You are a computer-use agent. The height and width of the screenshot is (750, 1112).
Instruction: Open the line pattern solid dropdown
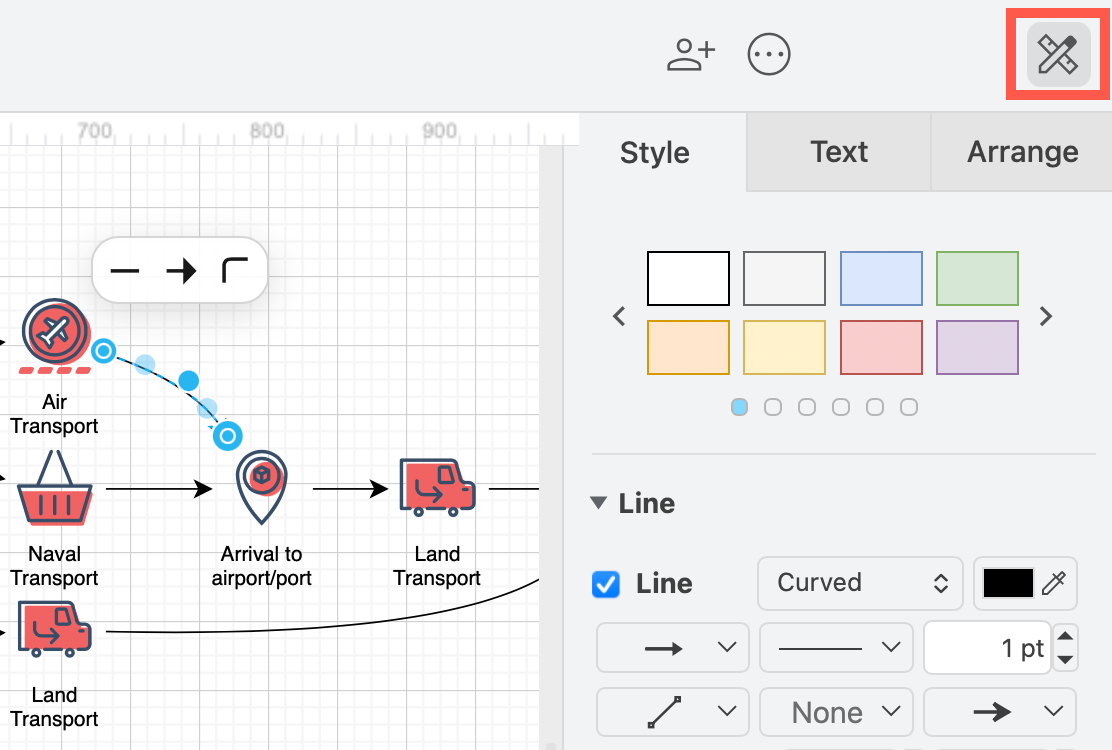[x=836, y=647]
